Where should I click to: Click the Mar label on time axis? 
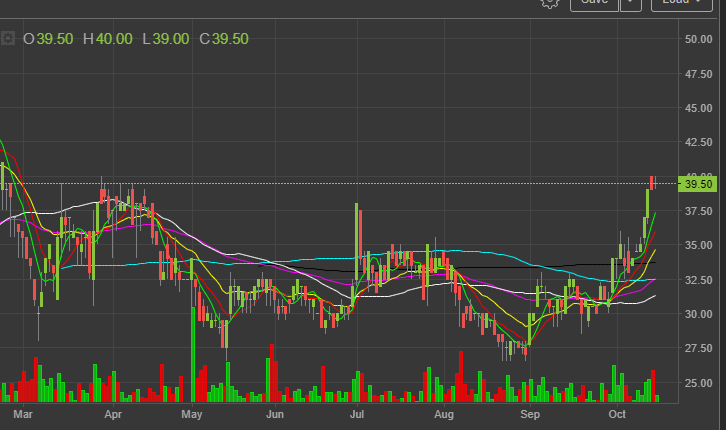[23, 414]
